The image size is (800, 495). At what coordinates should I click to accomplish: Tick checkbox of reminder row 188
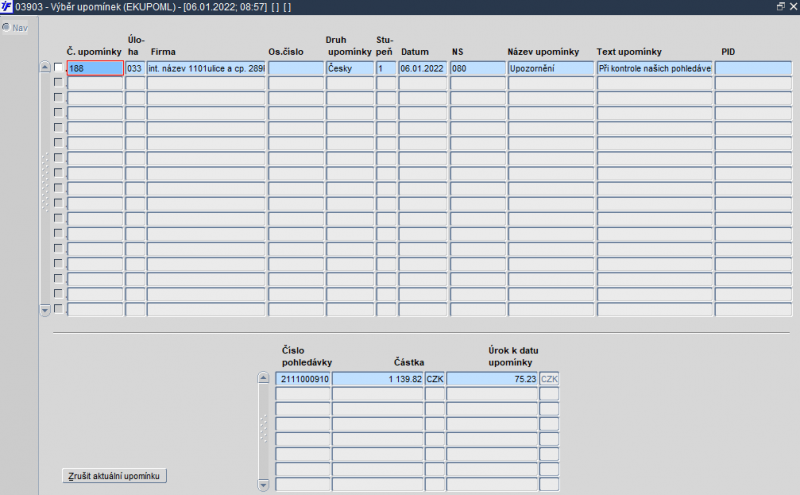click(58, 67)
